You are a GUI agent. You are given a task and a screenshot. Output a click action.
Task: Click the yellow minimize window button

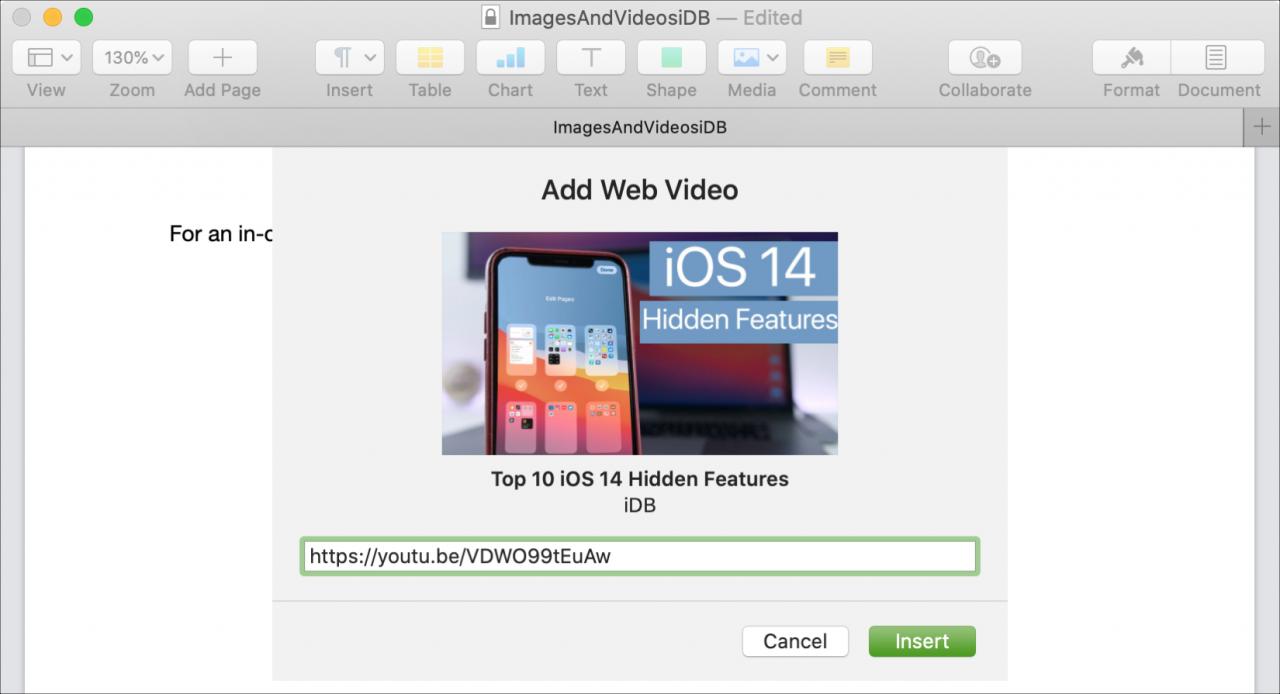tap(52, 17)
